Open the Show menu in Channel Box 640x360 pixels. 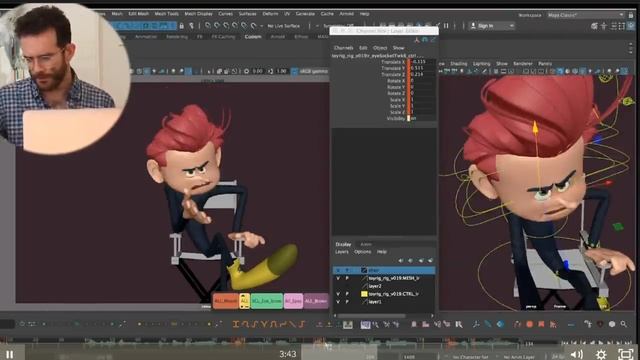[x=398, y=48]
